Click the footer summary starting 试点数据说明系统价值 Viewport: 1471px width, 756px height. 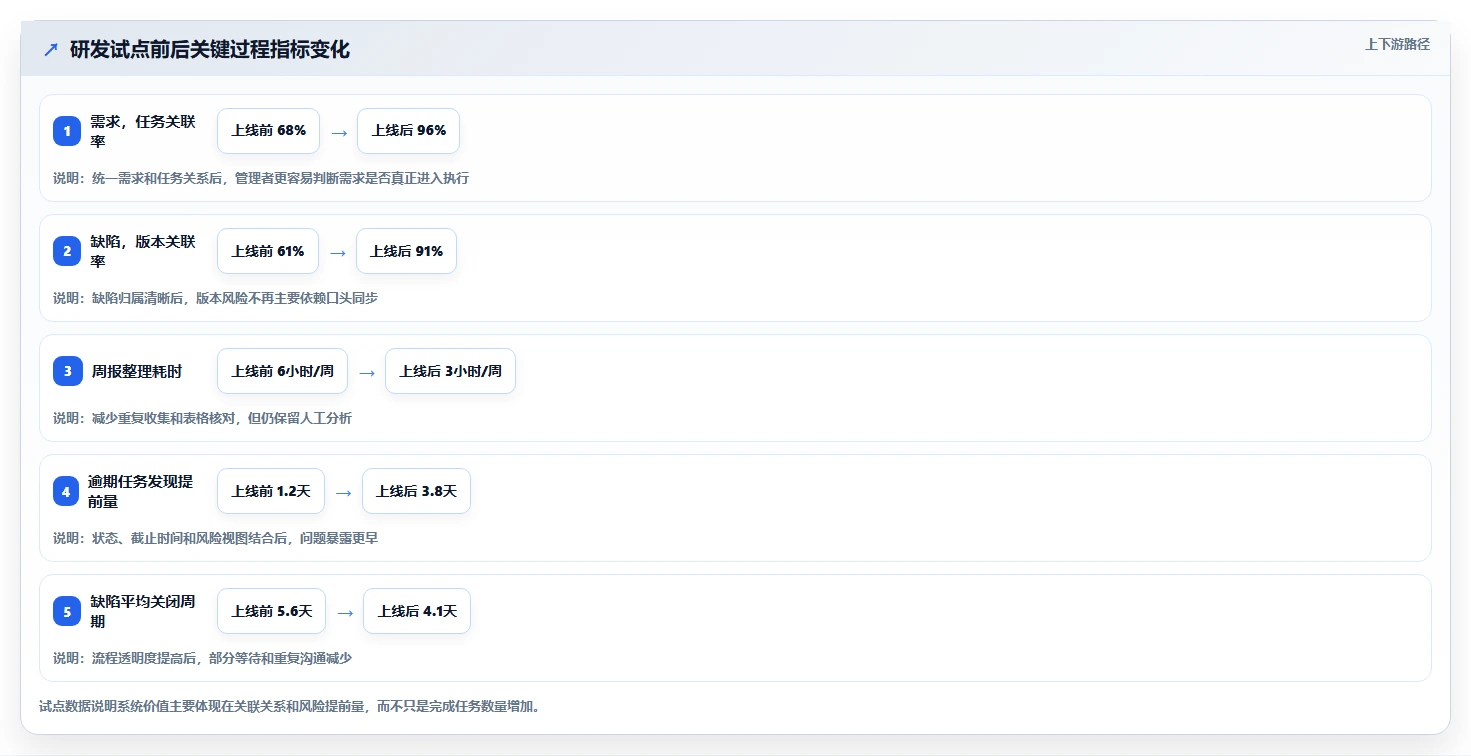point(290,706)
